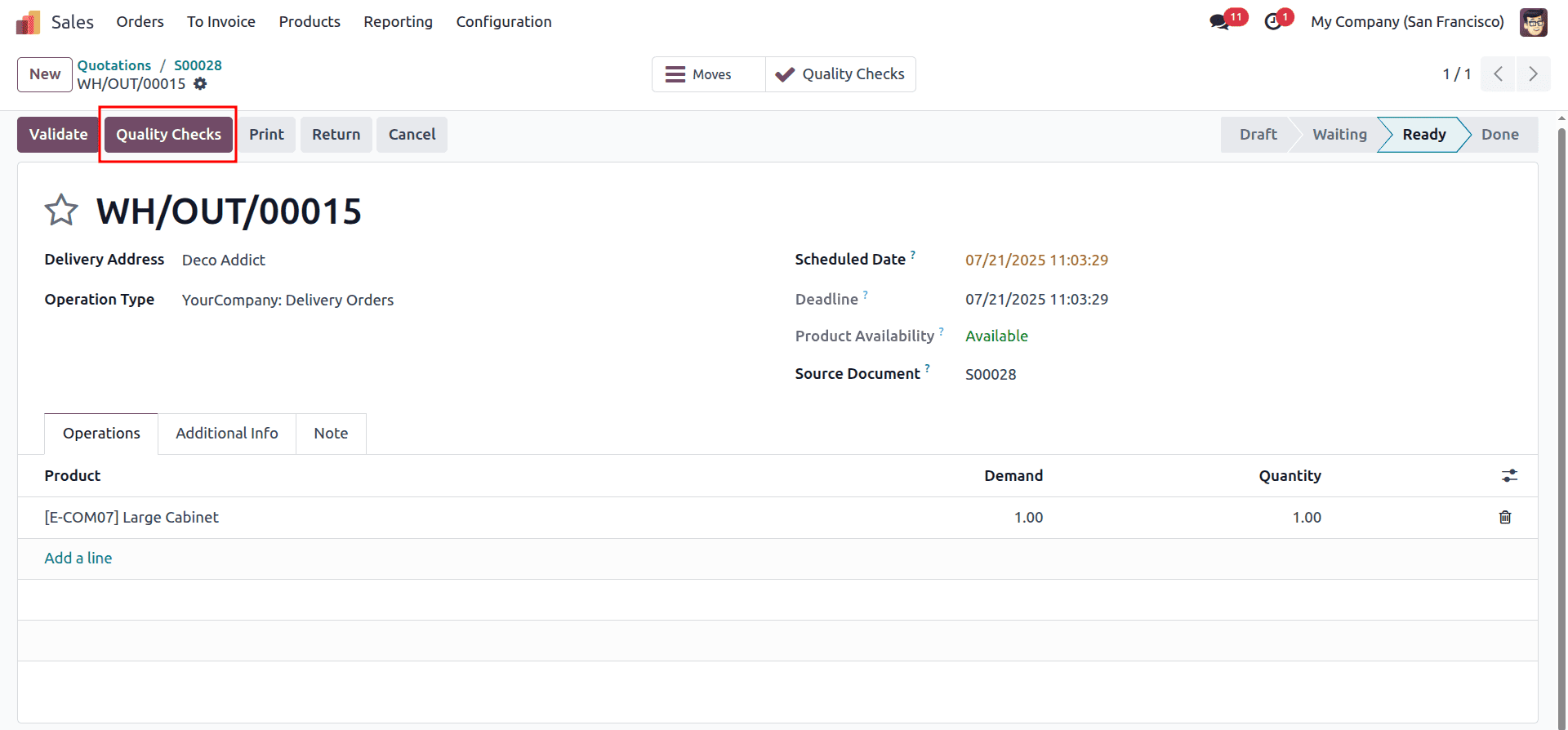The height and width of the screenshot is (730, 1568).
Task: Toggle the favorite star icon
Action: pos(61,211)
